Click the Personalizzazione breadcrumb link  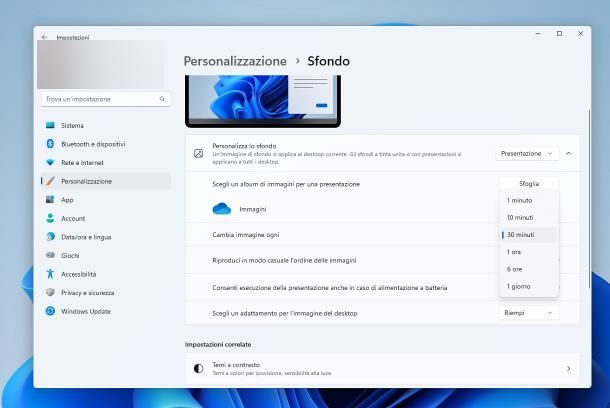[235, 61]
